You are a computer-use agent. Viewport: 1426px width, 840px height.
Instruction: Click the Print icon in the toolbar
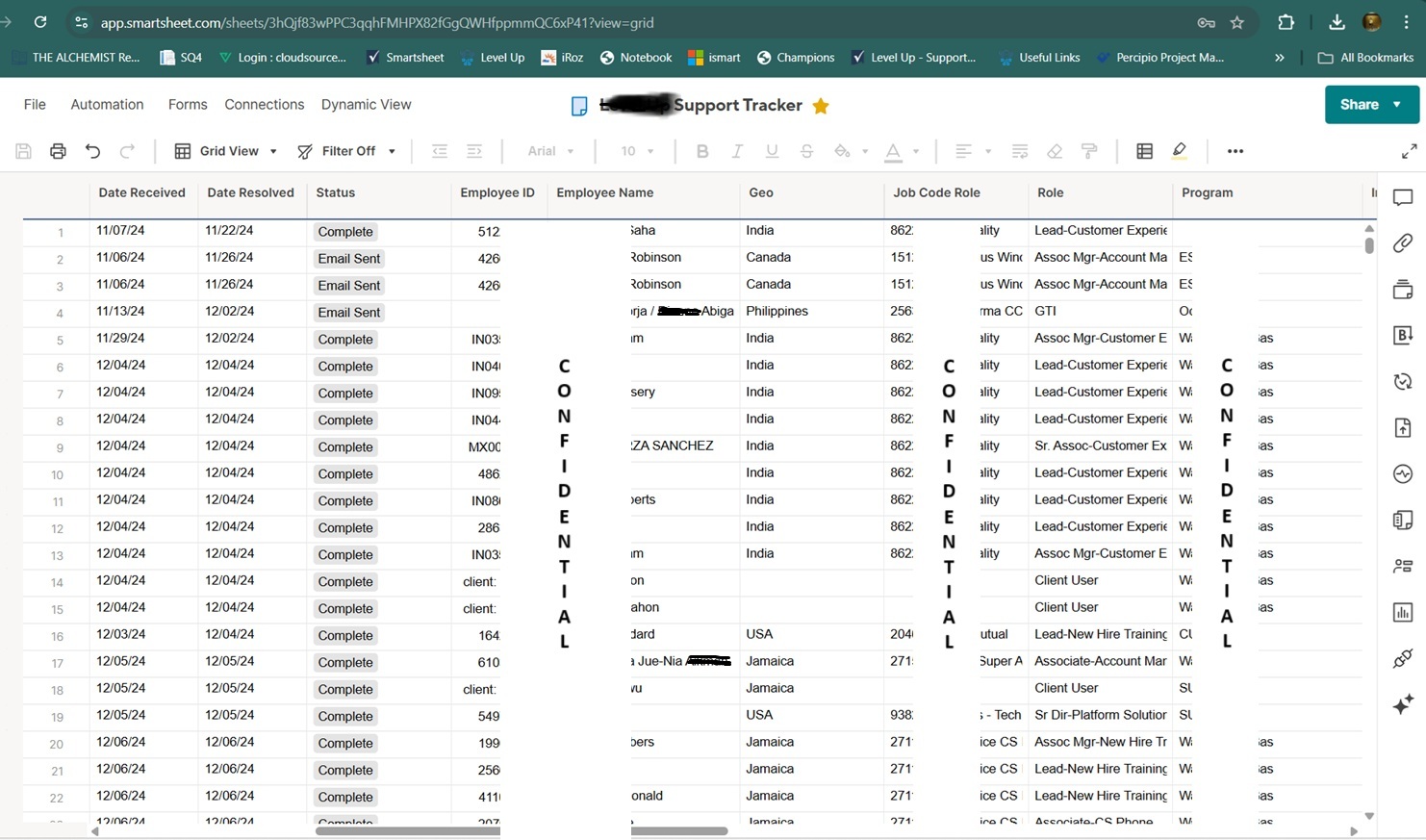click(x=58, y=151)
